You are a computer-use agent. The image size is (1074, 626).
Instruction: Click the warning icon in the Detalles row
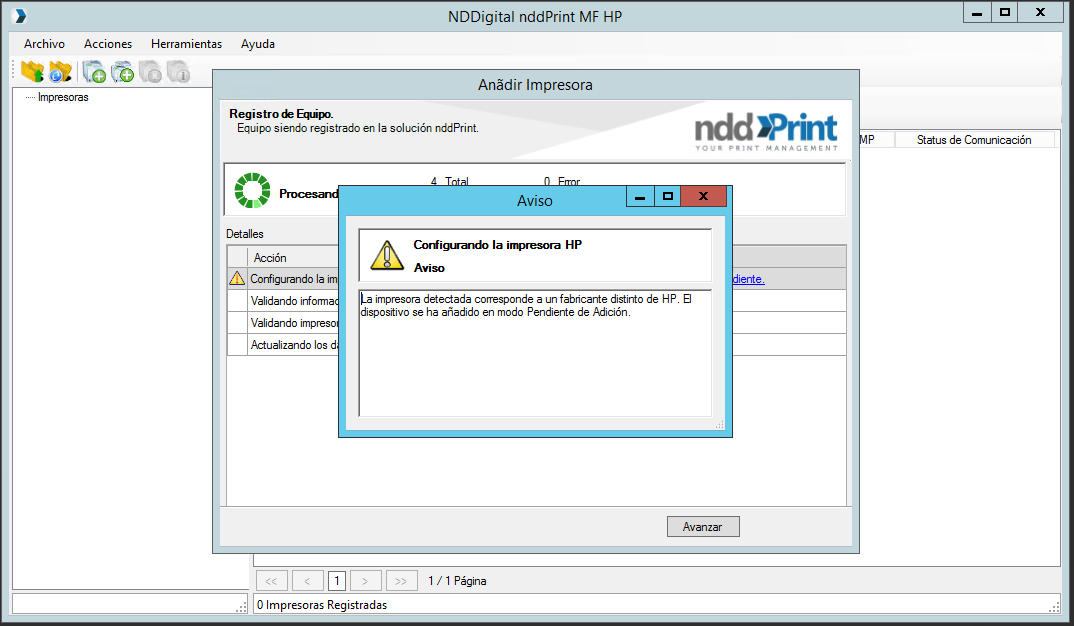tap(237, 279)
